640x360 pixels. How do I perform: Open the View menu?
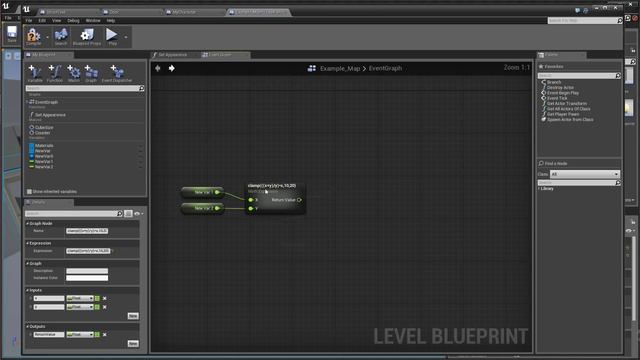point(57,20)
